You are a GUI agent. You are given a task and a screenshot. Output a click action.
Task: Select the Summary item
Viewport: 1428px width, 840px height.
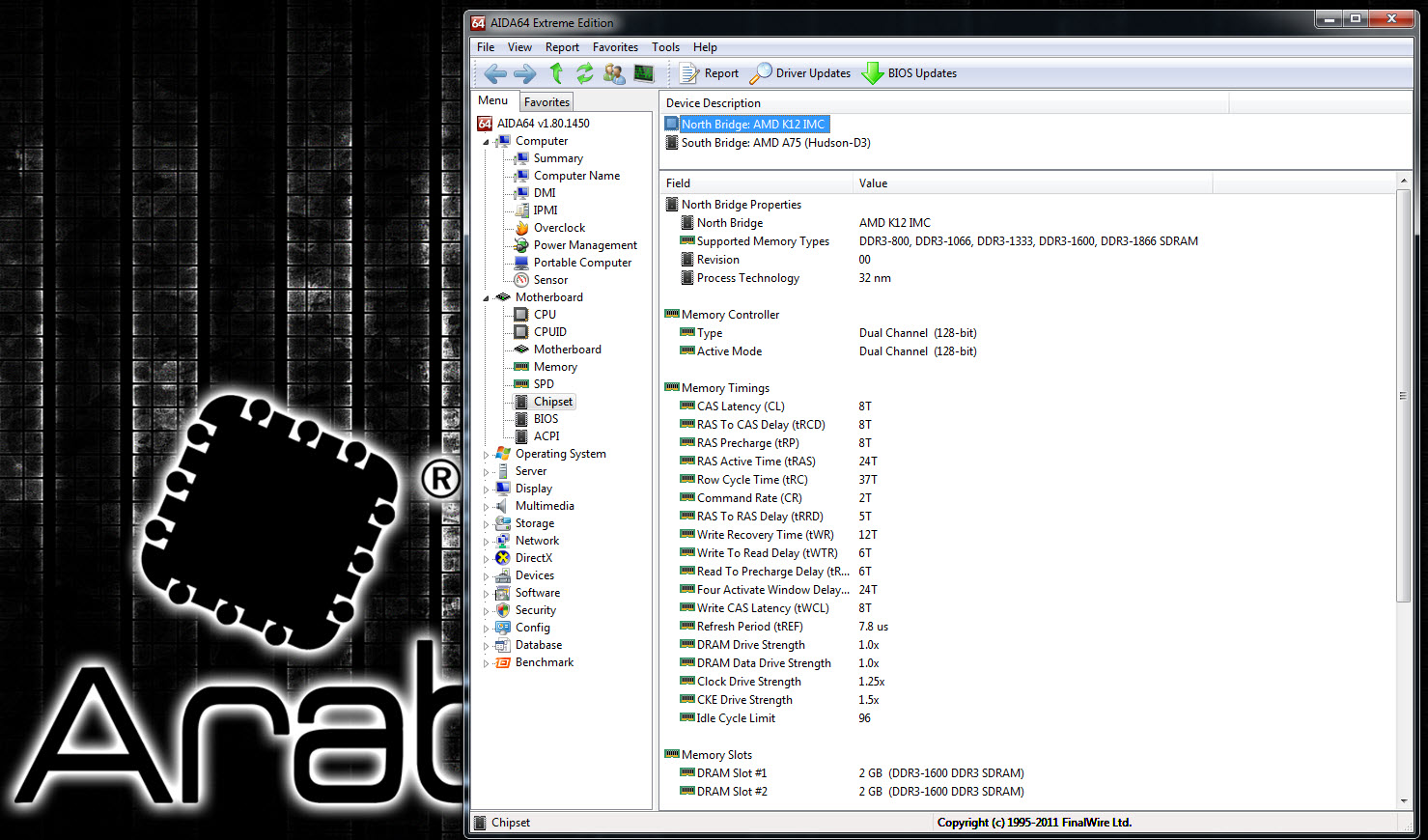[558, 158]
